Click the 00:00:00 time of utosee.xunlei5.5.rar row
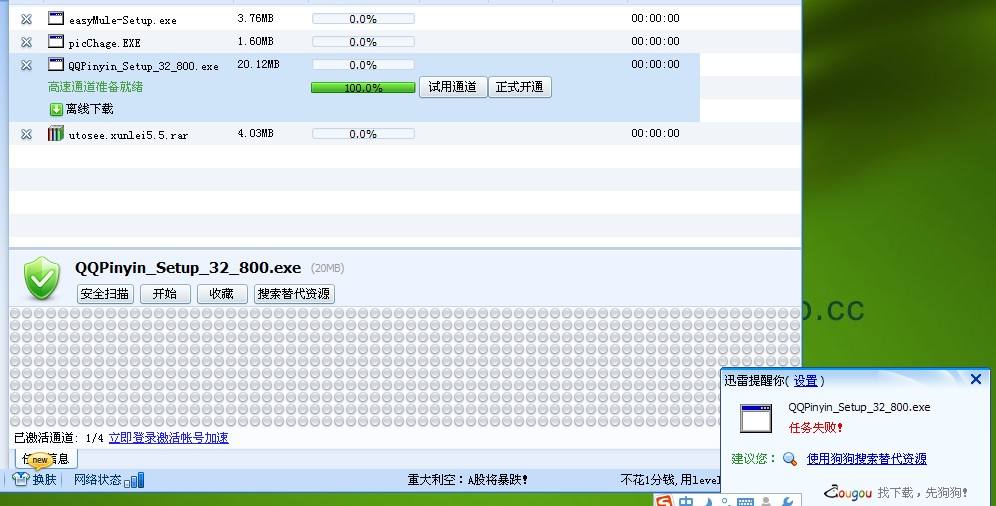This screenshot has height=506, width=996. click(655, 133)
